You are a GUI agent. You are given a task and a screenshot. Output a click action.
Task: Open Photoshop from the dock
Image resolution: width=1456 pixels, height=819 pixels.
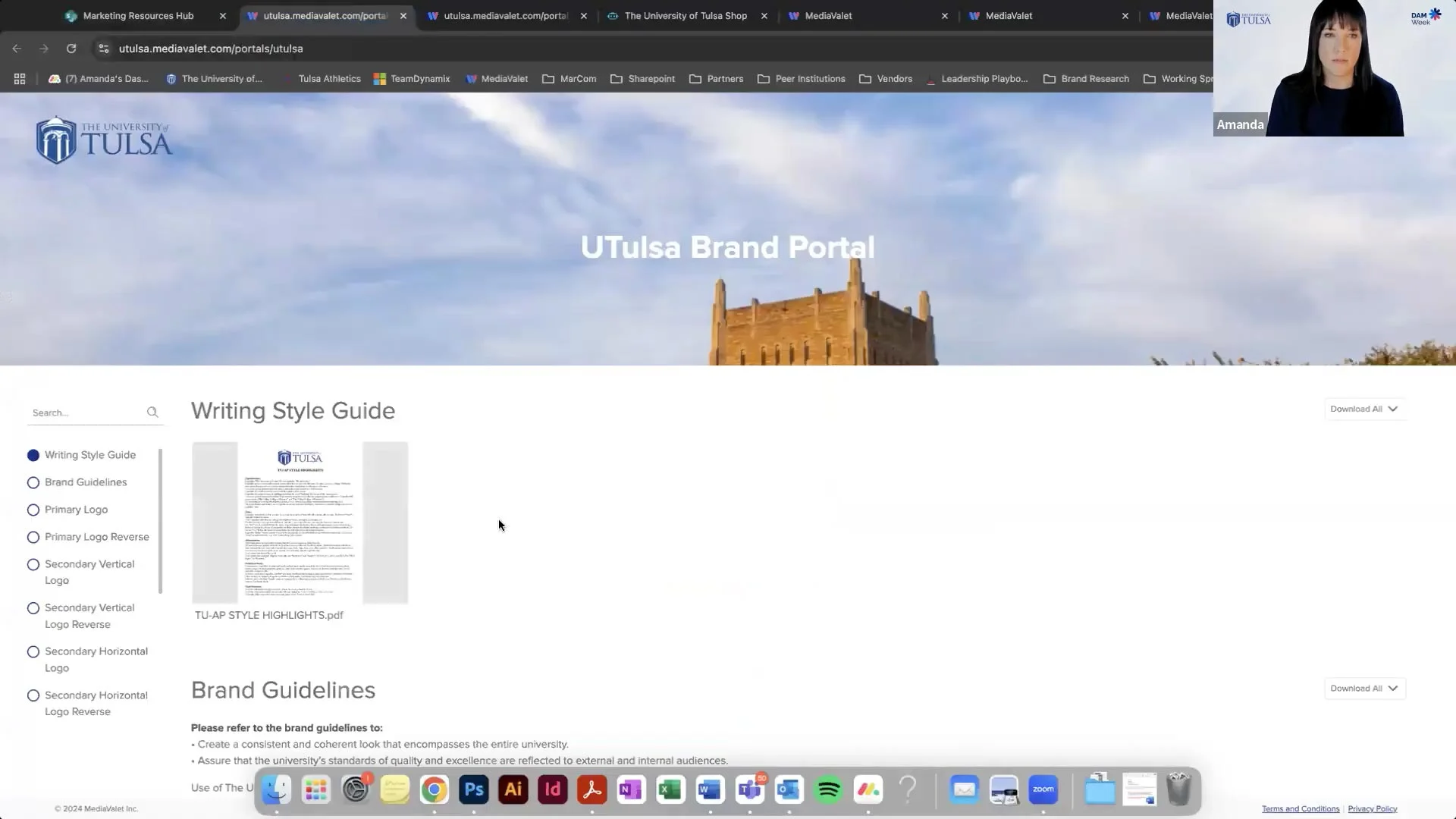tap(474, 790)
